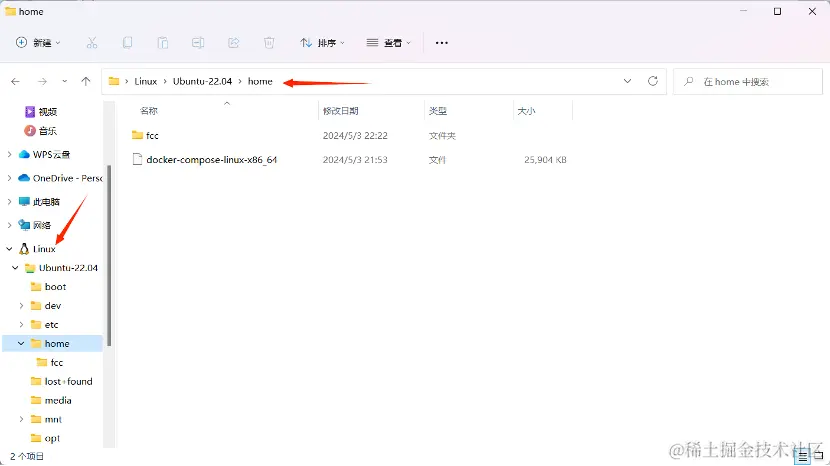Go up one folder level

click(x=86, y=82)
